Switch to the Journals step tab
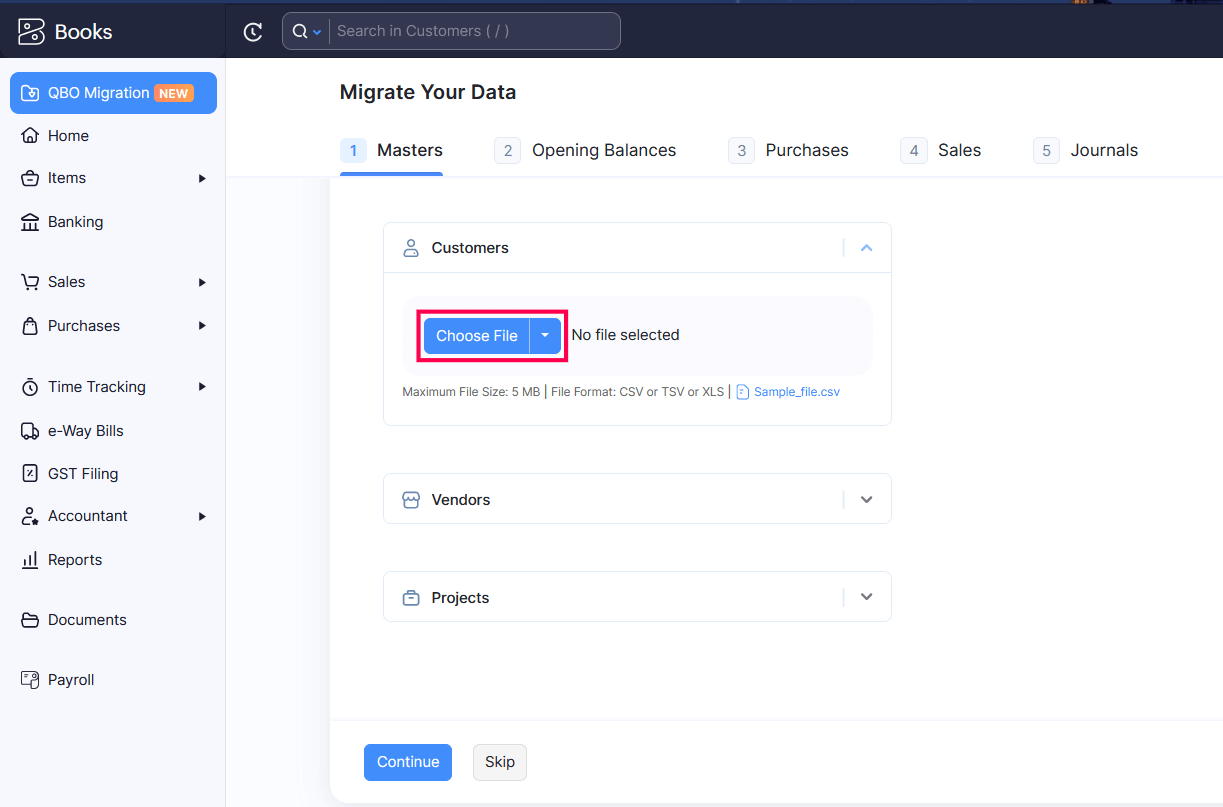Viewport: 1223px width, 807px height. click(1085, 151)
